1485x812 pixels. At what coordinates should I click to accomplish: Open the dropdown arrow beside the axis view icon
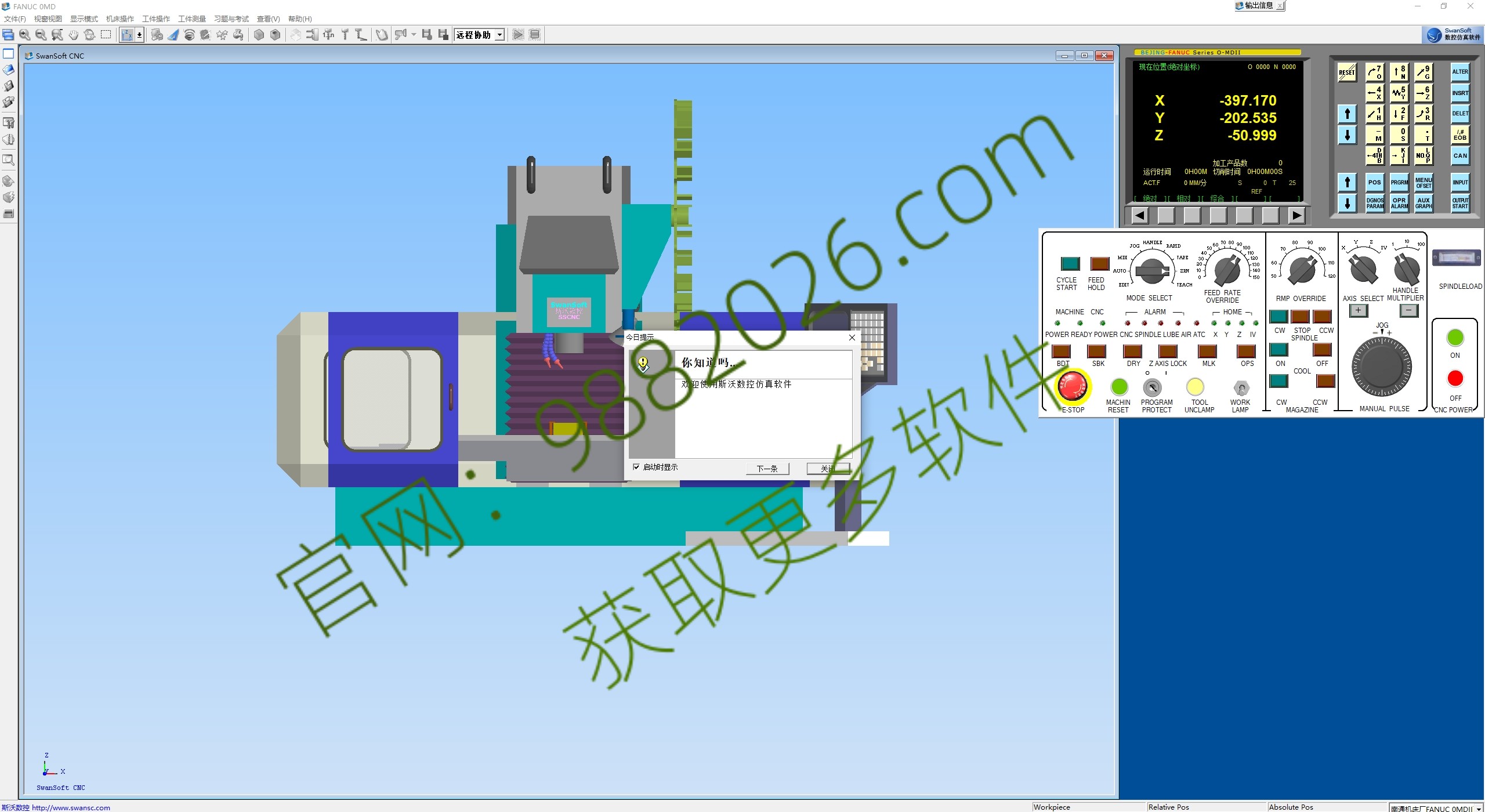tap(140, 35)
